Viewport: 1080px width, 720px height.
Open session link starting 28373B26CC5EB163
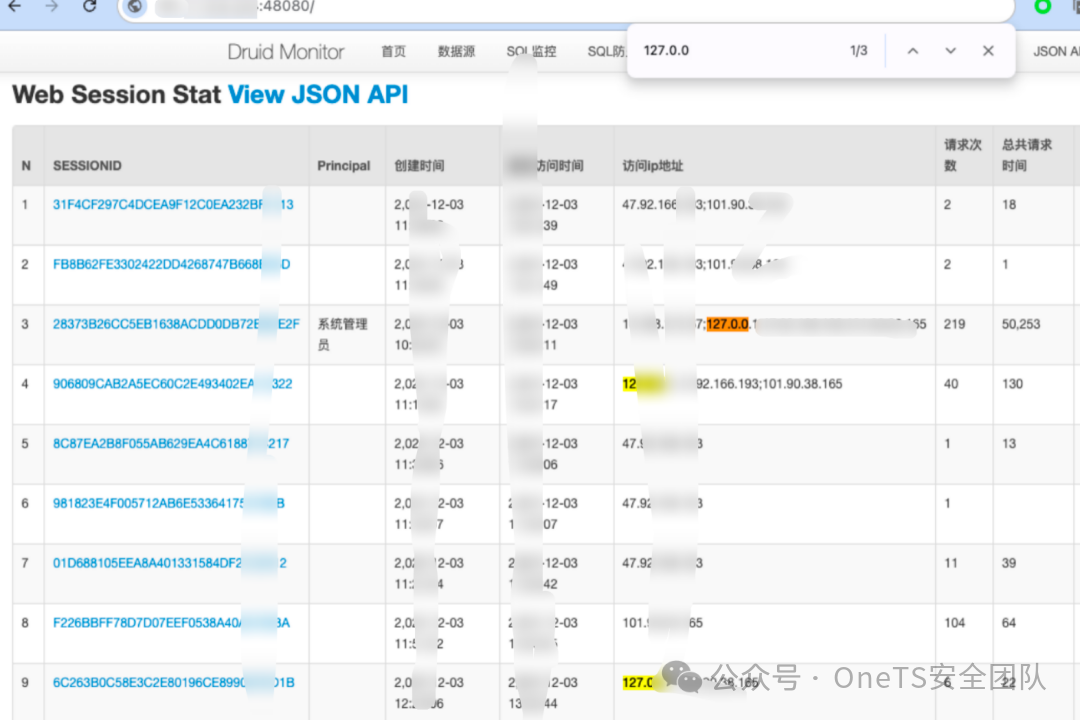point(176,325)
